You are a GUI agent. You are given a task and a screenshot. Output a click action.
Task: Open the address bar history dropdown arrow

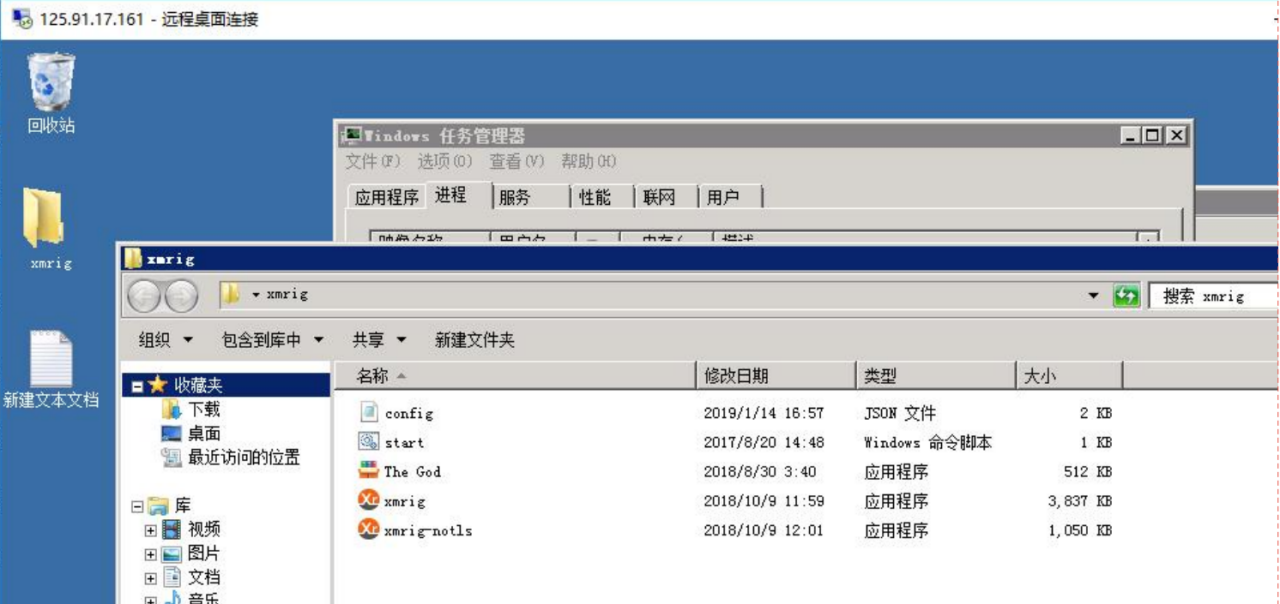tap(1093, 296)
